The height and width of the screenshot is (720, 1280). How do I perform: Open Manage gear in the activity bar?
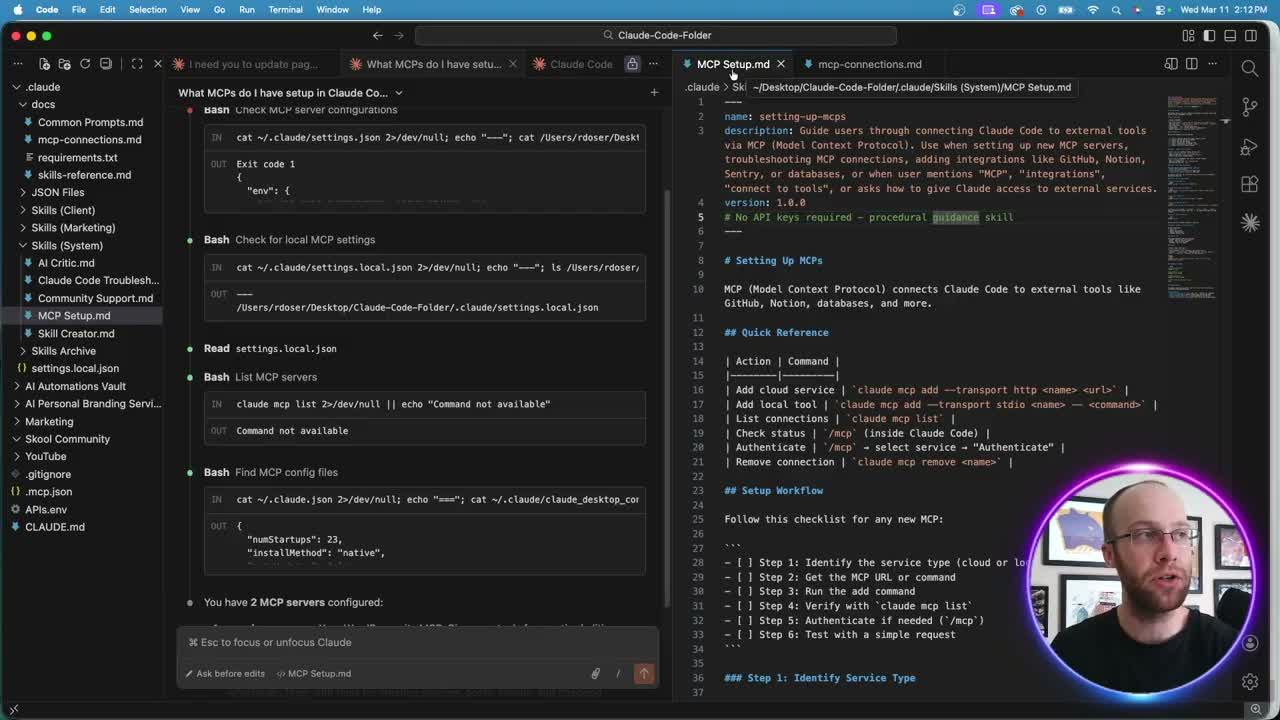pyautogui.click(x=1250, y=681)
